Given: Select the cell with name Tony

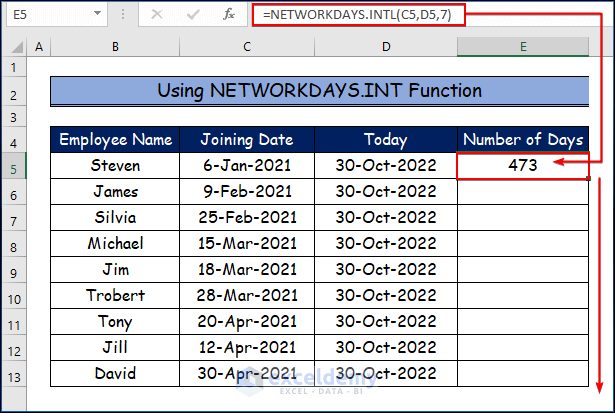Looking at the screenshot, I should click(x=115, y=321).
